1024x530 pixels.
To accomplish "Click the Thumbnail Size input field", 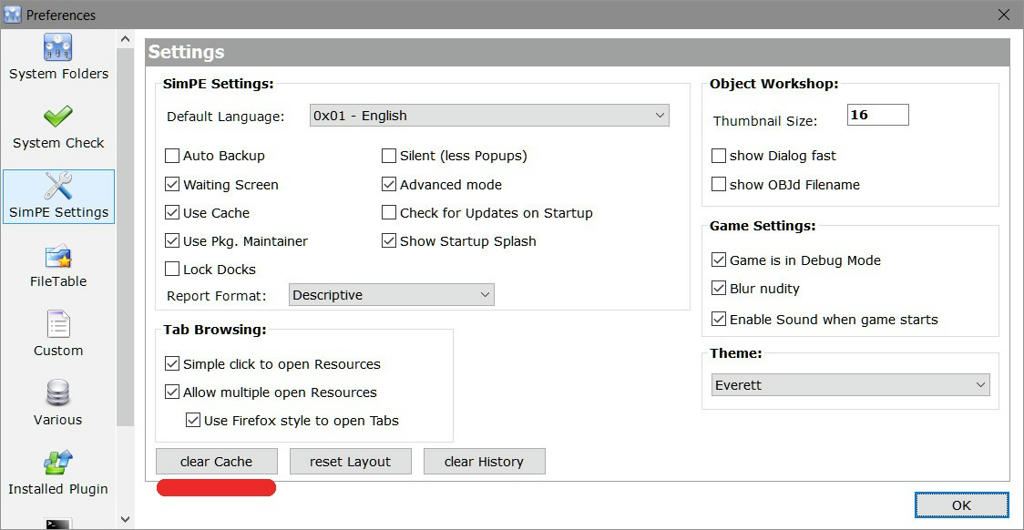I will [877, 115].
